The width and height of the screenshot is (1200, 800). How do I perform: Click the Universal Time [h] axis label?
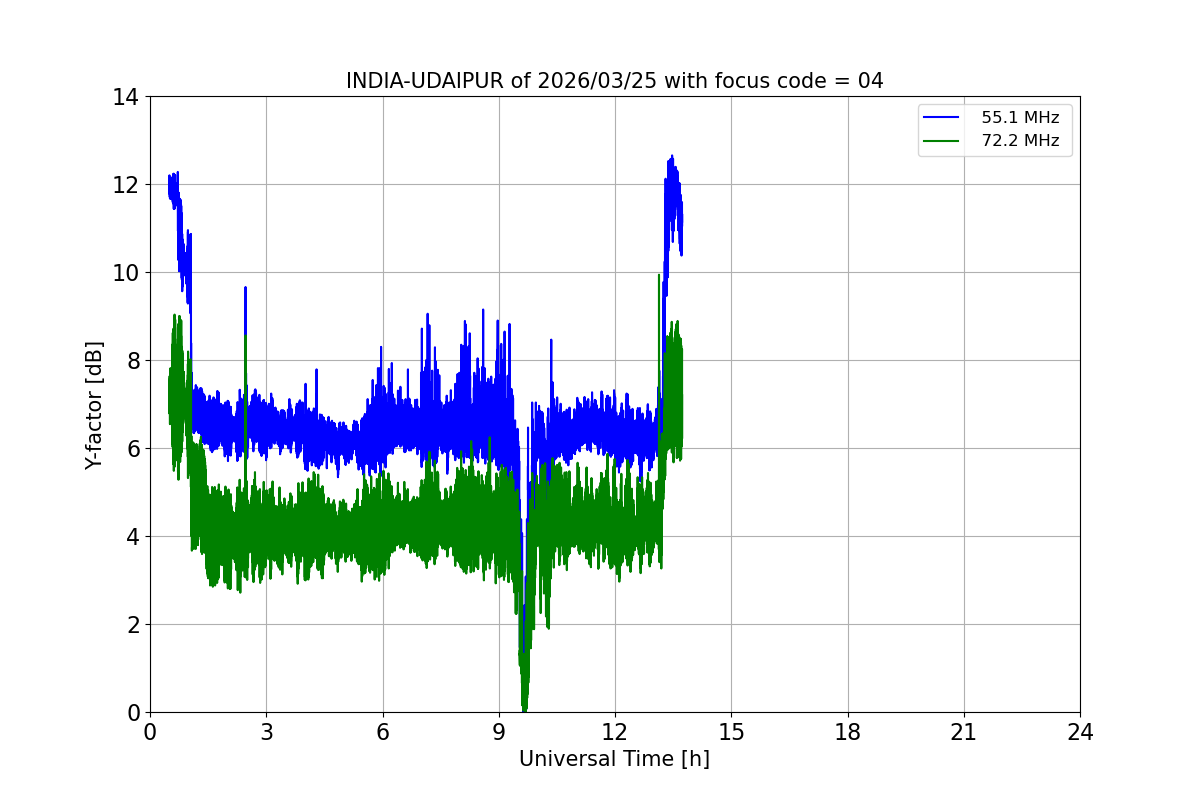(x=614, y=759)
